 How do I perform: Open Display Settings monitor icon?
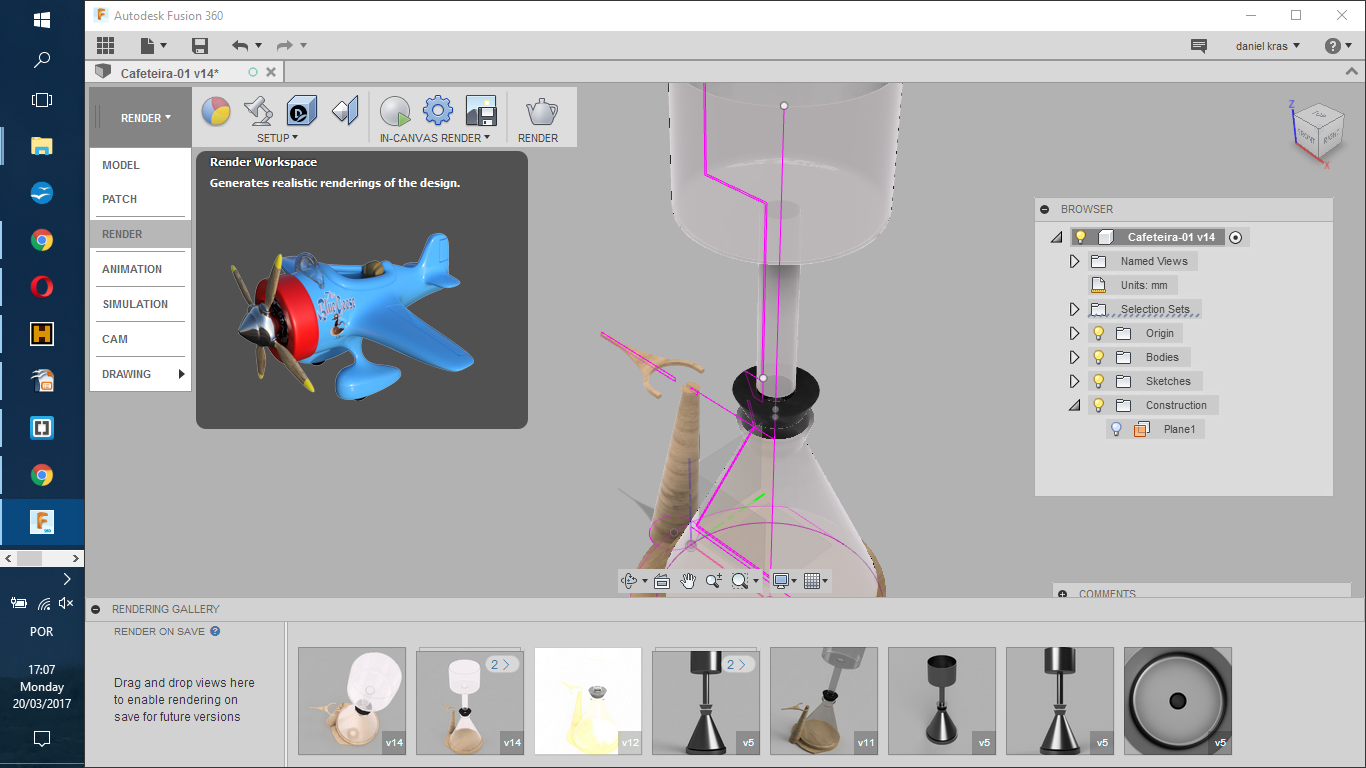tap(782, 581)
